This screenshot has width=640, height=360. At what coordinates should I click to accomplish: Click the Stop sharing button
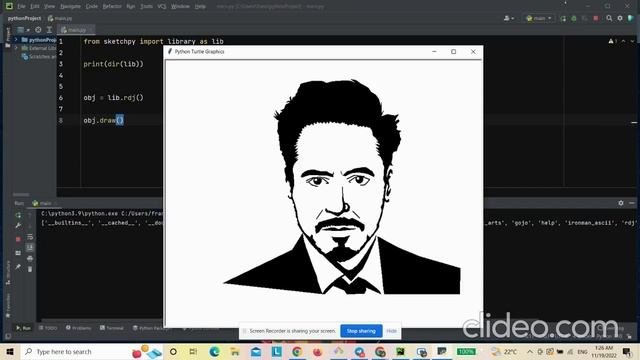[361, 331]
